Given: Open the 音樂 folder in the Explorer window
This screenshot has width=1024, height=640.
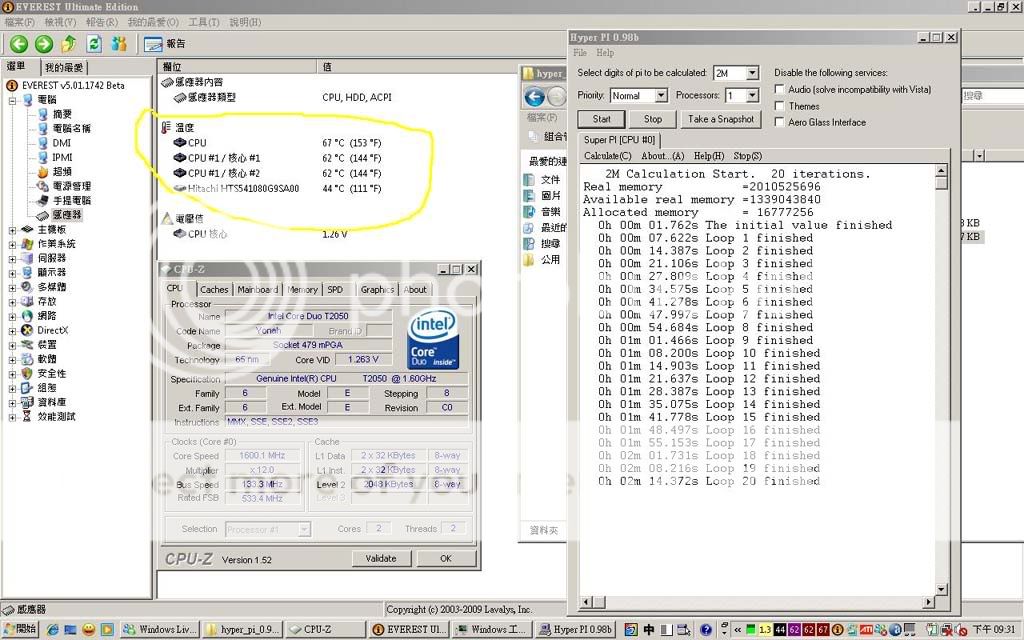Looking at the screenshot, I should [543, 212].
